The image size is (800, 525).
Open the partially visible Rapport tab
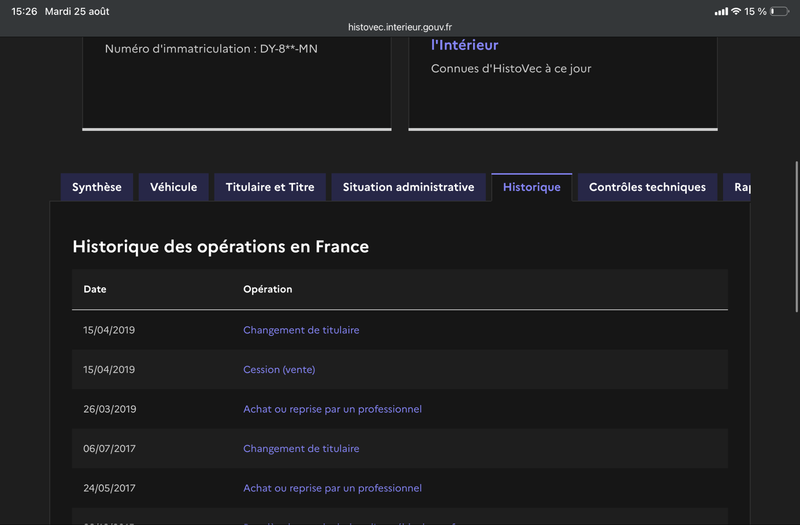click(737, 187)
